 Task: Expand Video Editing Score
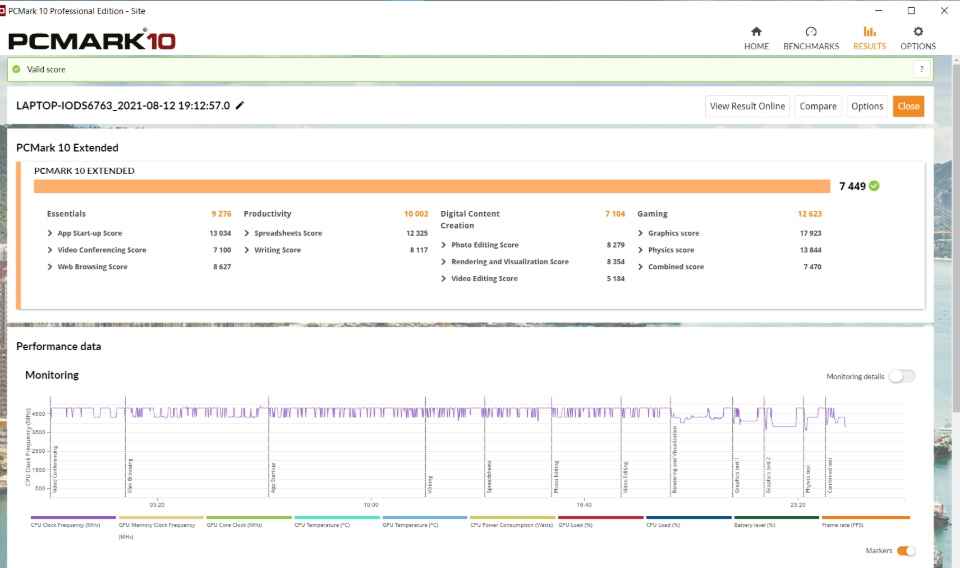coord(443,278)
